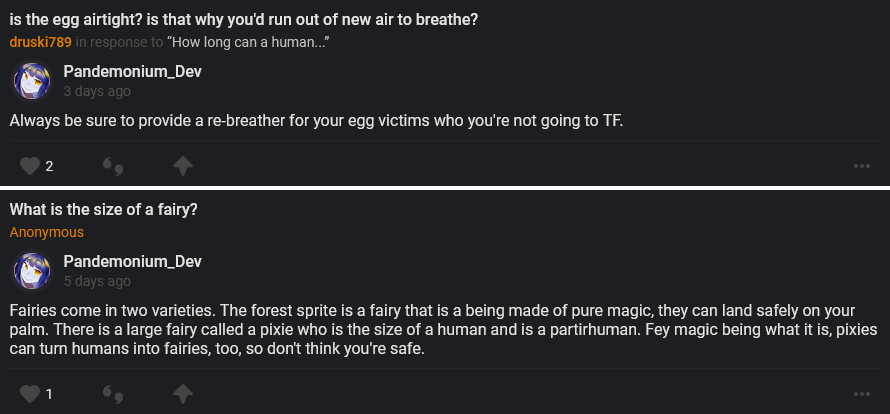This screenshot has height=414, width=890.
Task: Like the egg re-breather answer
Action: [x=30, y=165]
